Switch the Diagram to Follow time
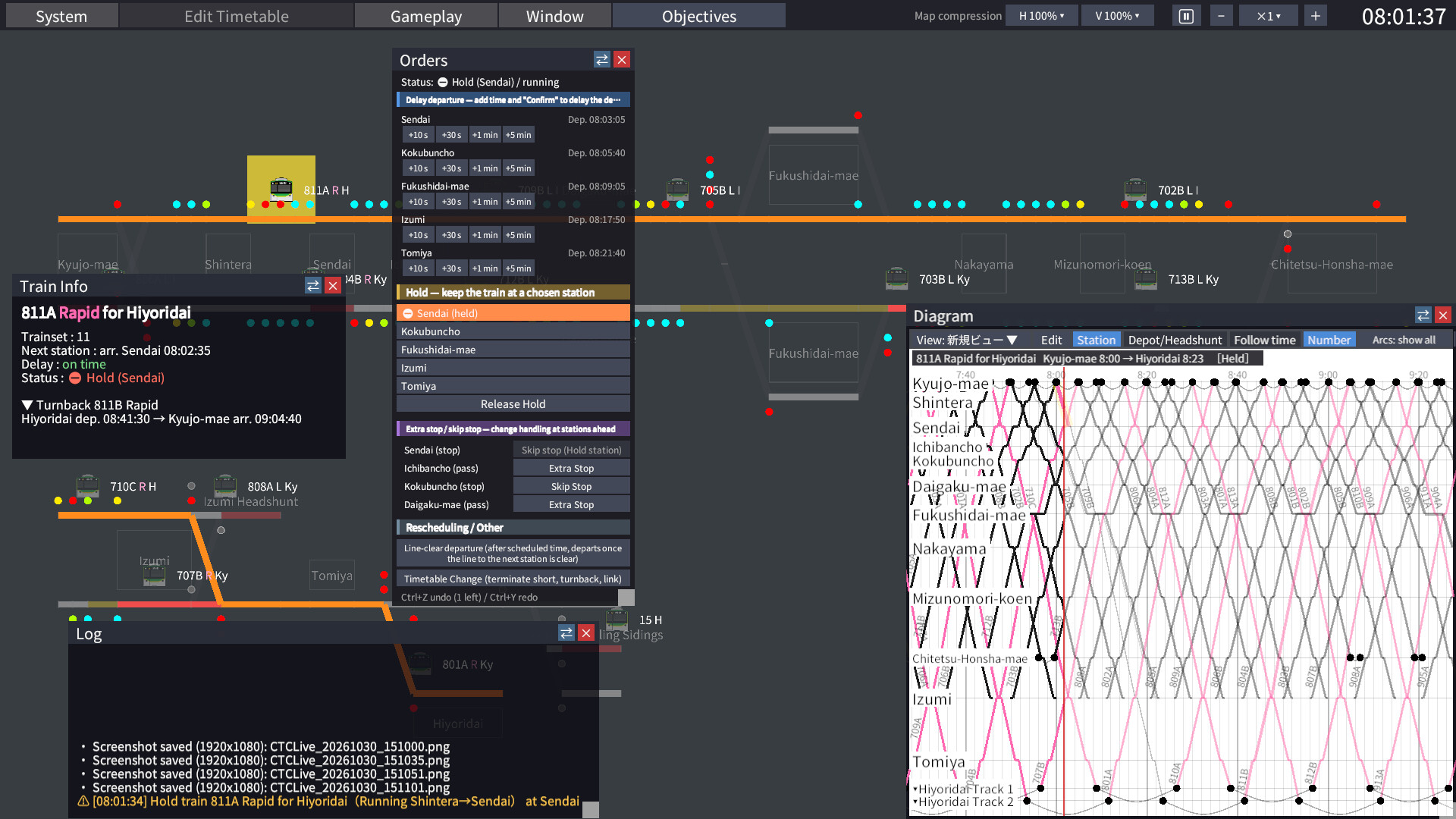1456x819 pixels. point(1264,340)
